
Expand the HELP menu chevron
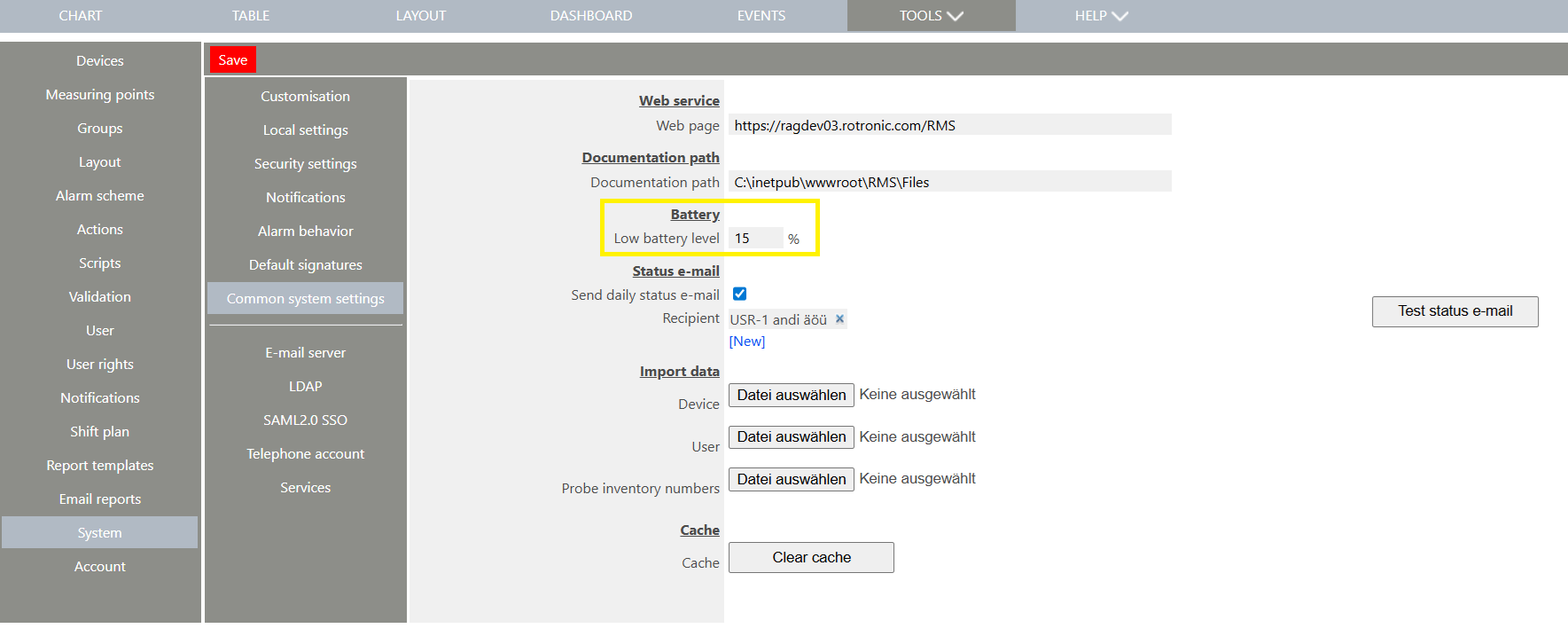(1119, 16)
